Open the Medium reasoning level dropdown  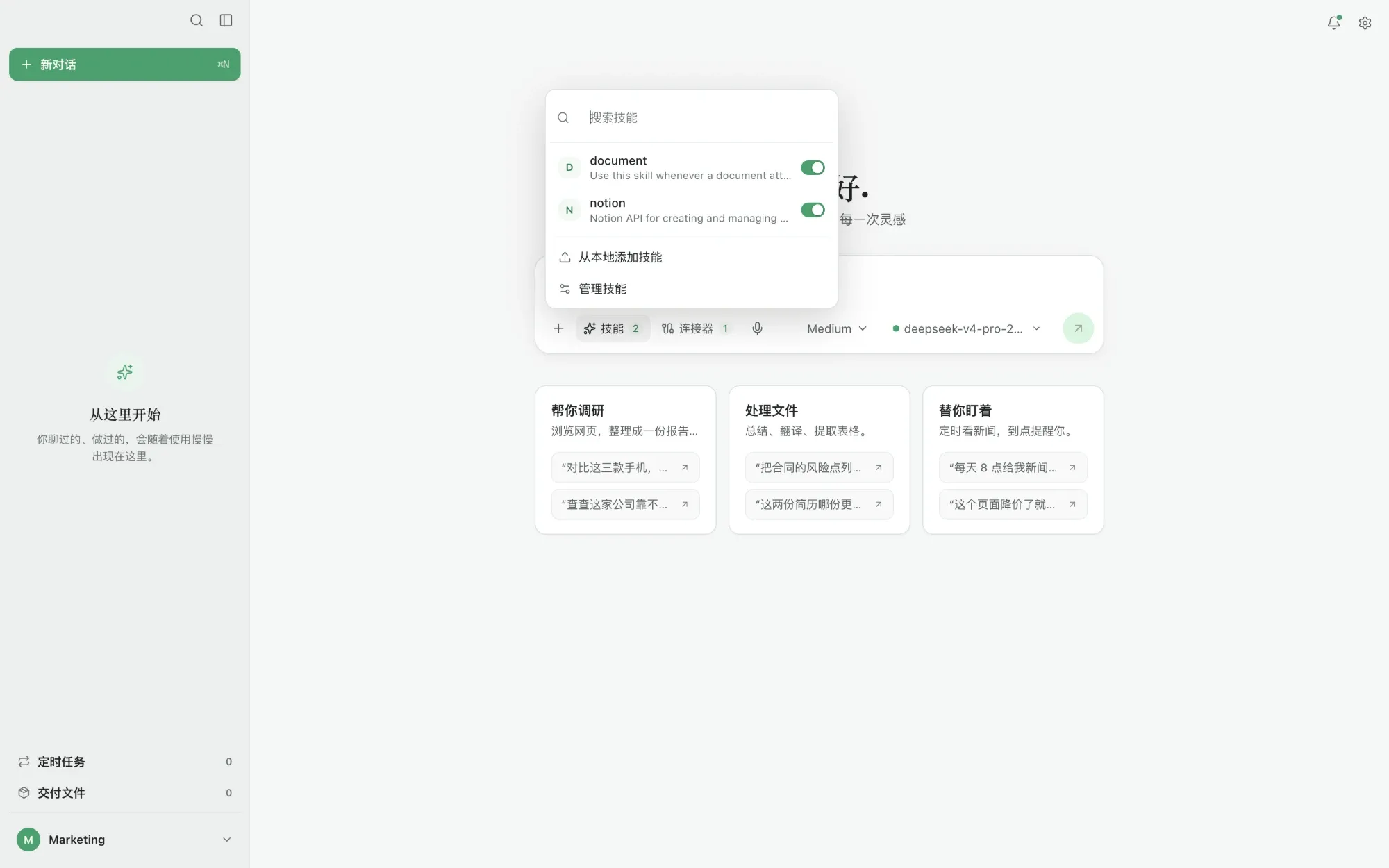836,328
